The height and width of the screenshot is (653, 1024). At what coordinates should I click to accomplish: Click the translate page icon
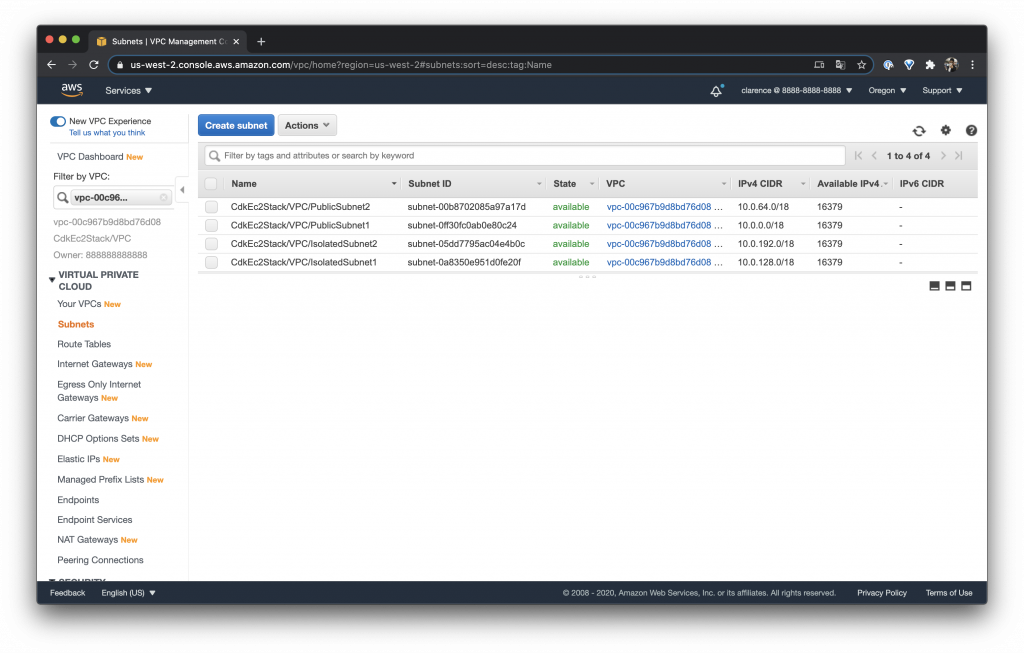tap(840, 65)
